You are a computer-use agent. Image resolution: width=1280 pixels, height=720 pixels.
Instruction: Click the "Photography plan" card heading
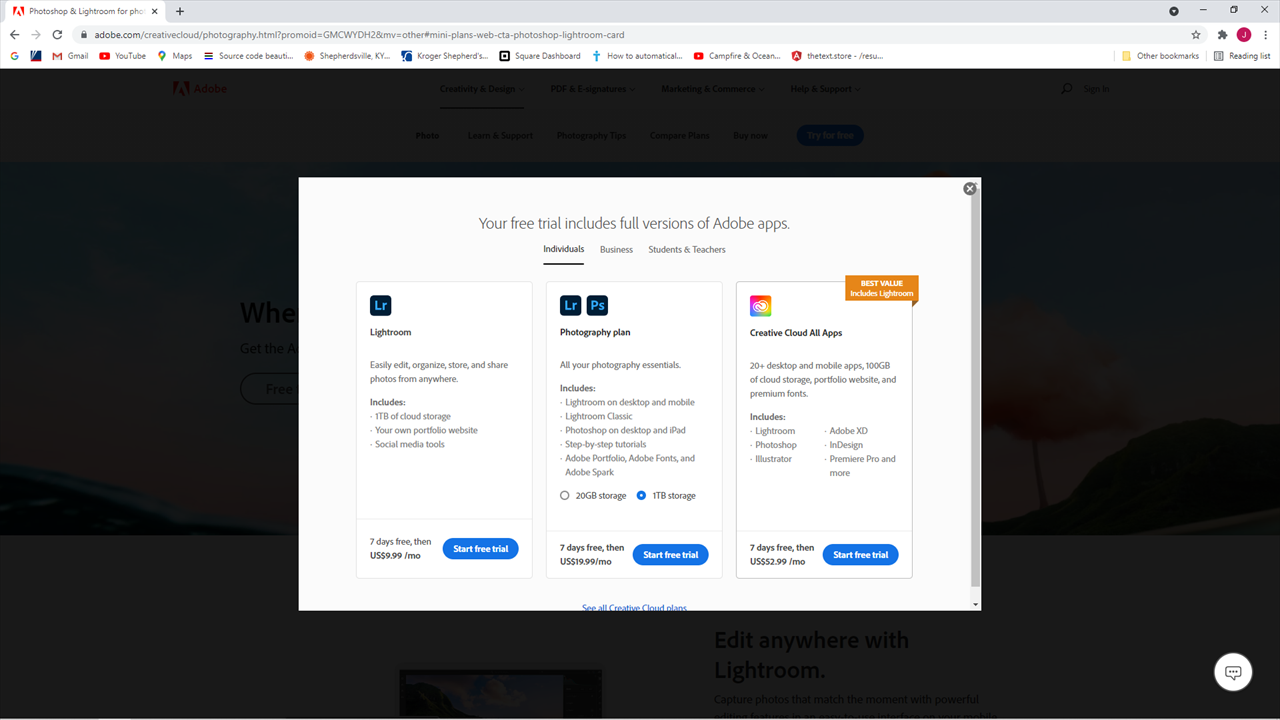[595, 332]
